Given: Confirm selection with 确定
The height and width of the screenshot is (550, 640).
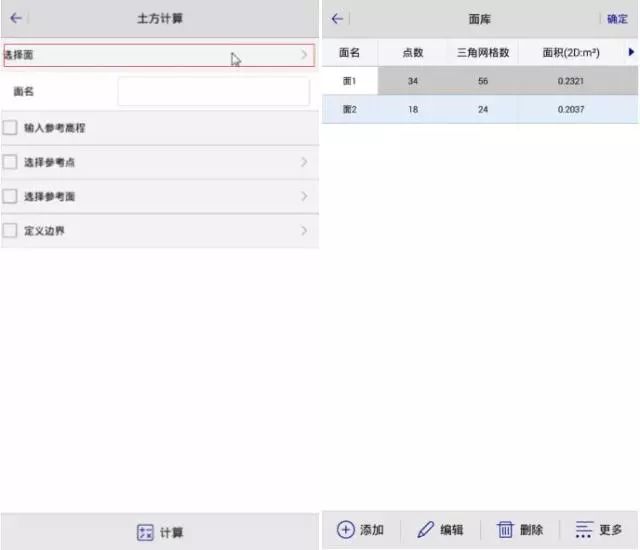Looking at the screenshot, I should (x=617, y=19).
